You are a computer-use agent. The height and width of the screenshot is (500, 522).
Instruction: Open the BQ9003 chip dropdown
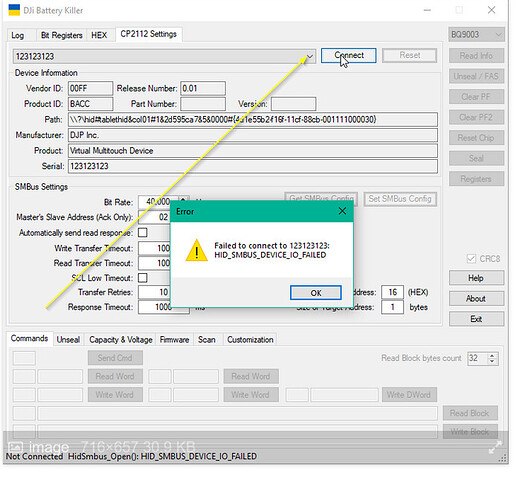[x=476, y=35]
